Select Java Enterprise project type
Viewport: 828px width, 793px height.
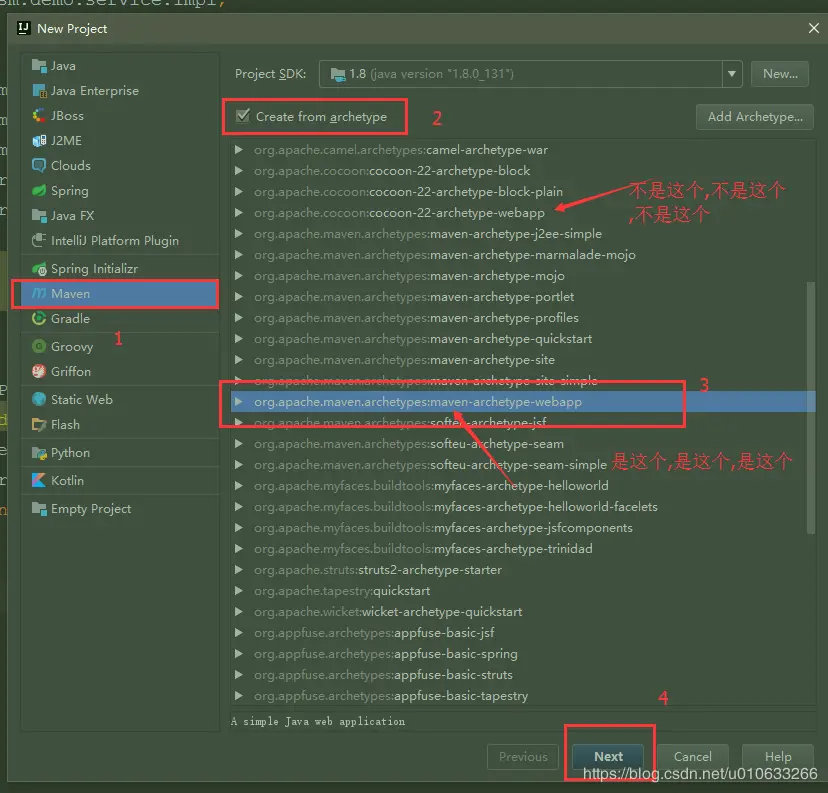pyautogui.click(x=120, y=91)
